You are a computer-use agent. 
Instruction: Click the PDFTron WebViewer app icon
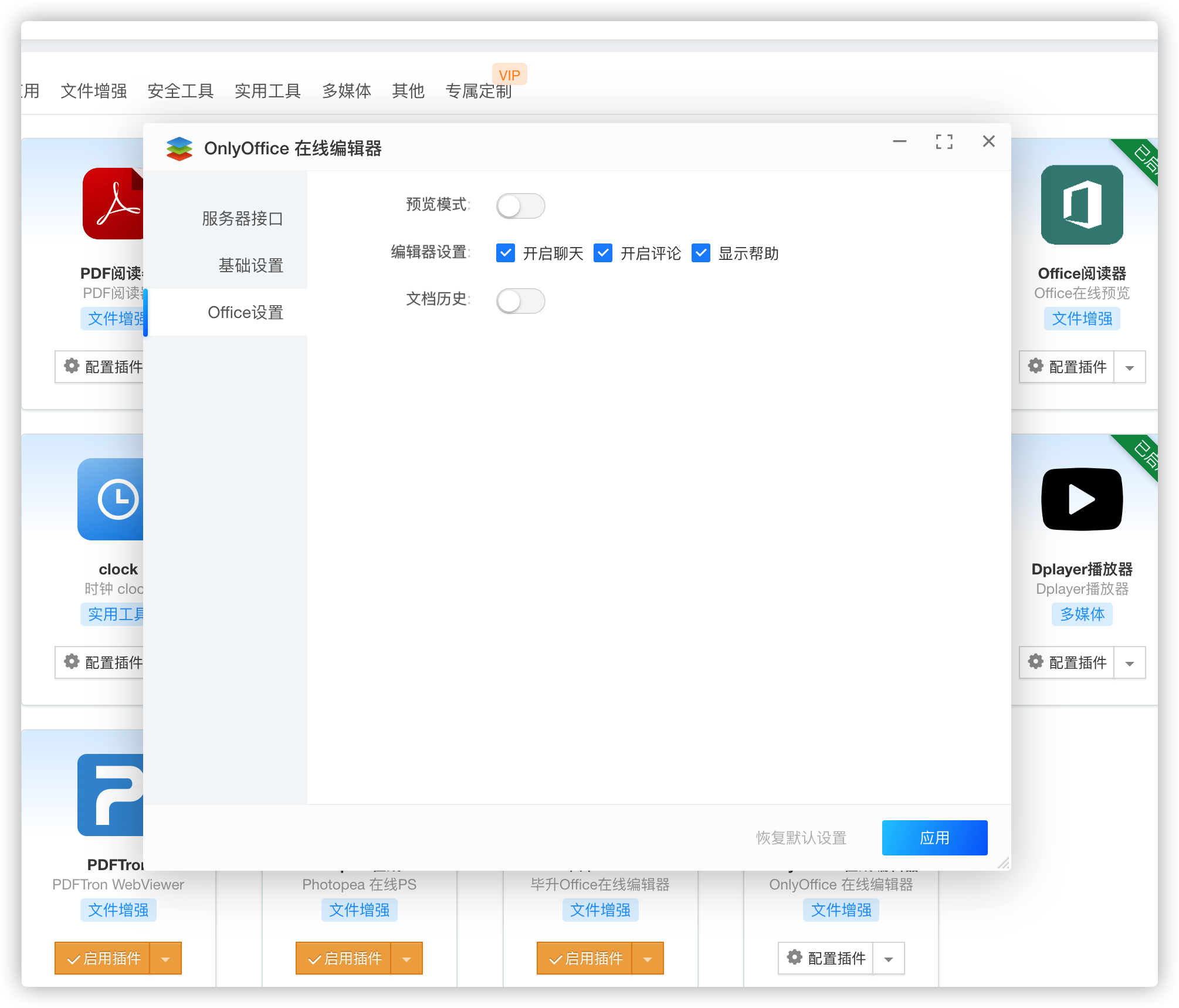(111, 795)
